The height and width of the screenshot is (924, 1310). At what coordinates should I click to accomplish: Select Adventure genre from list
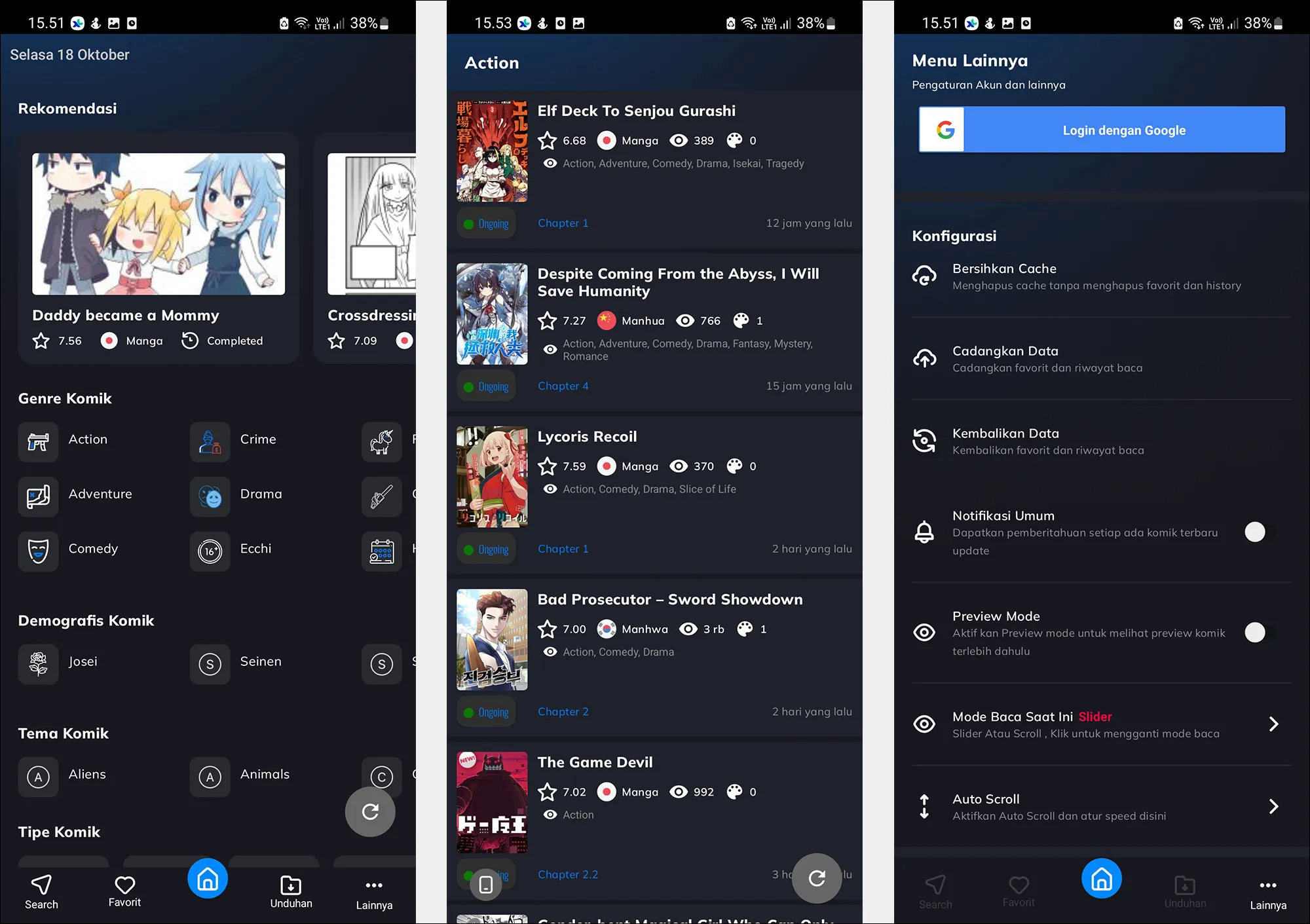[100, 493]
